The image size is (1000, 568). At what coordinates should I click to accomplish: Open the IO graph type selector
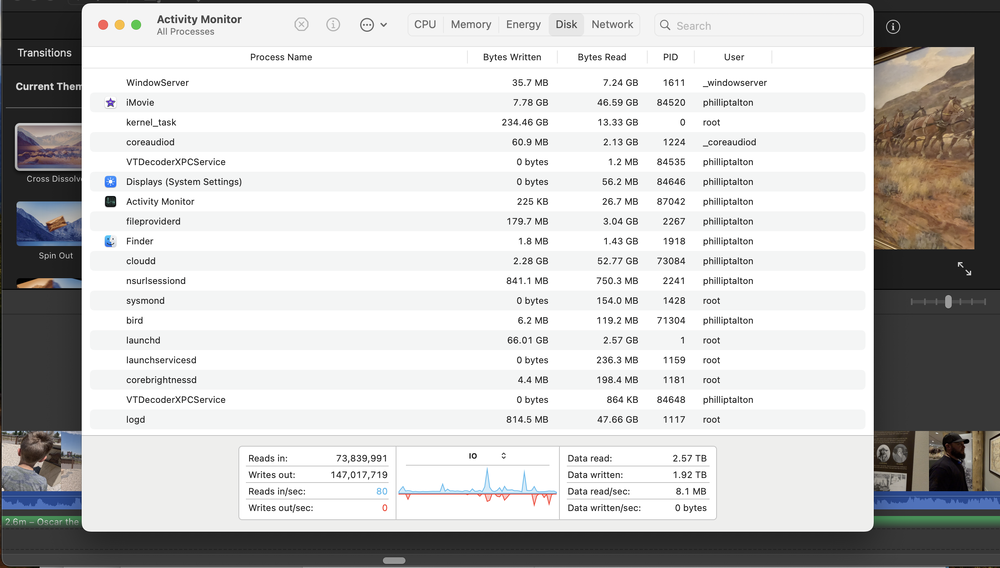(487, 456)
